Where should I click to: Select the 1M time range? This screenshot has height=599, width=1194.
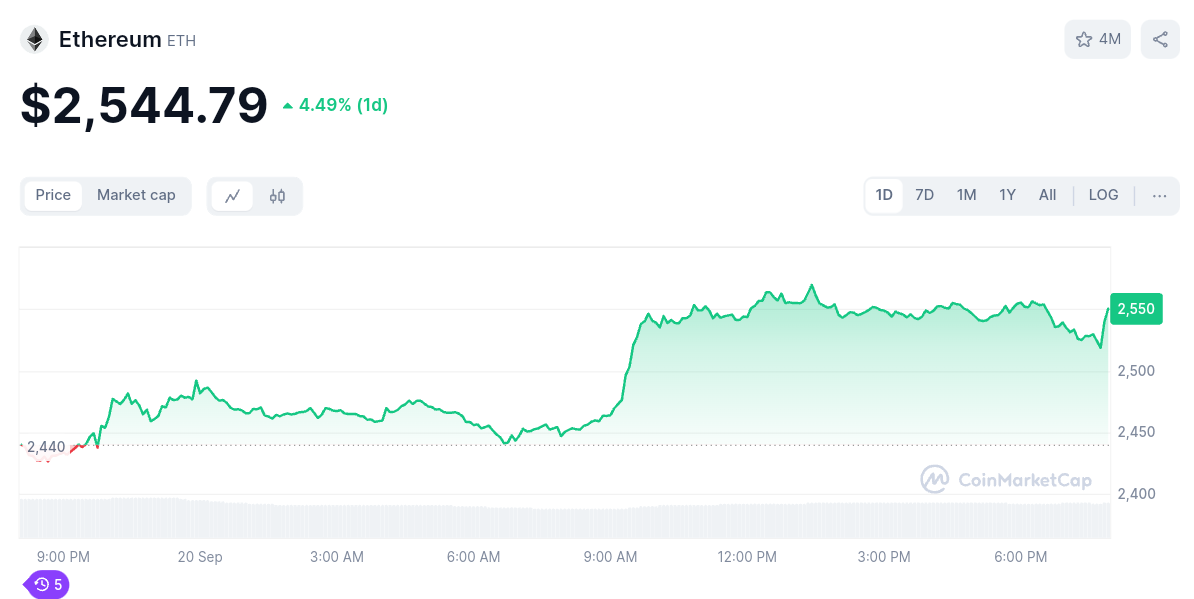click(x=966, y=195)
